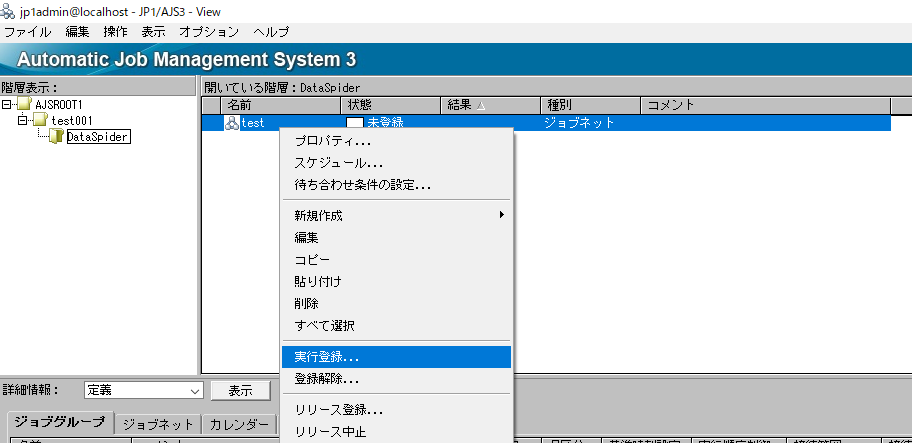Choose 待ち合わせ条件の設定... menu entry
The height and width of the screenshot is (443, 912).
pyautogui.click(x=397, y=185)
